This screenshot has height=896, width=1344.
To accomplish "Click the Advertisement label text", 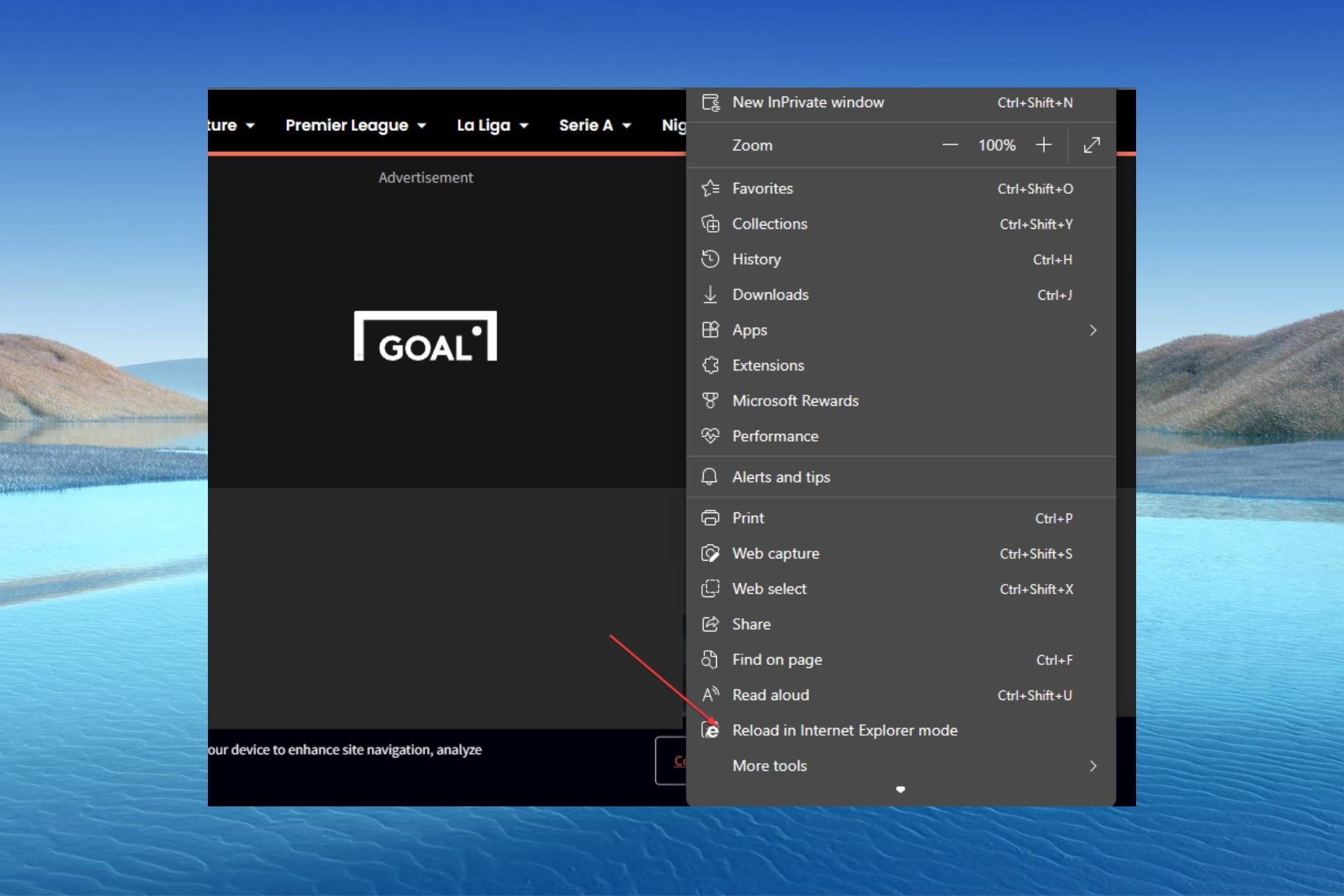I will (x=426, y=178).
